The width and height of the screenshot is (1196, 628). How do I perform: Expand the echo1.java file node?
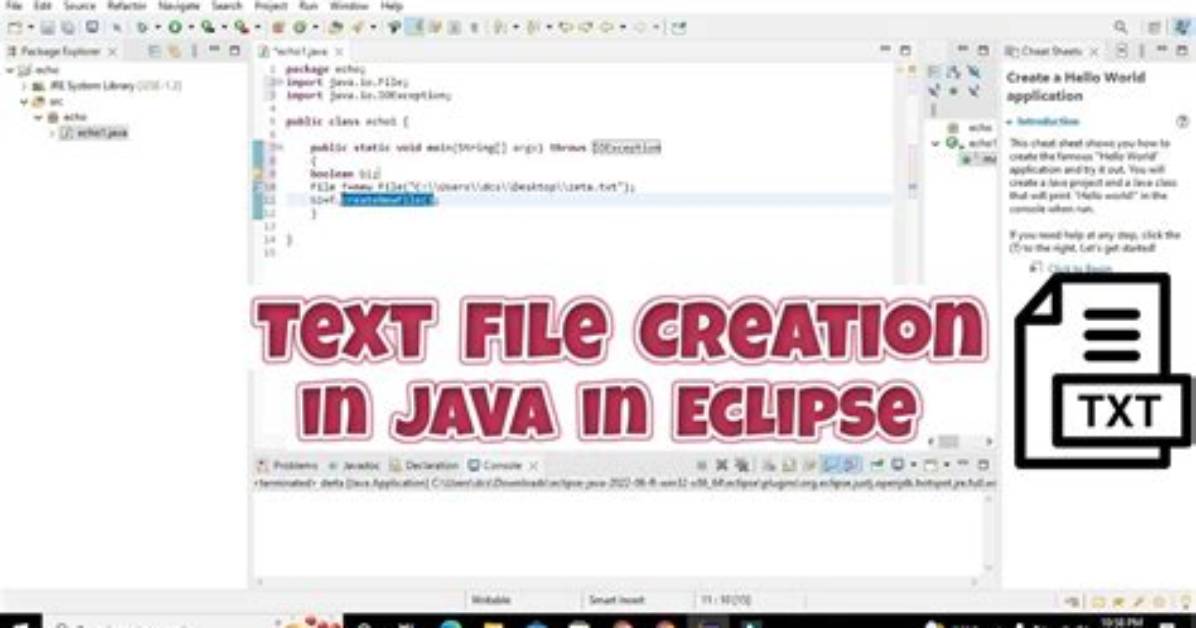pyautogui.click(x=52, y=133)
